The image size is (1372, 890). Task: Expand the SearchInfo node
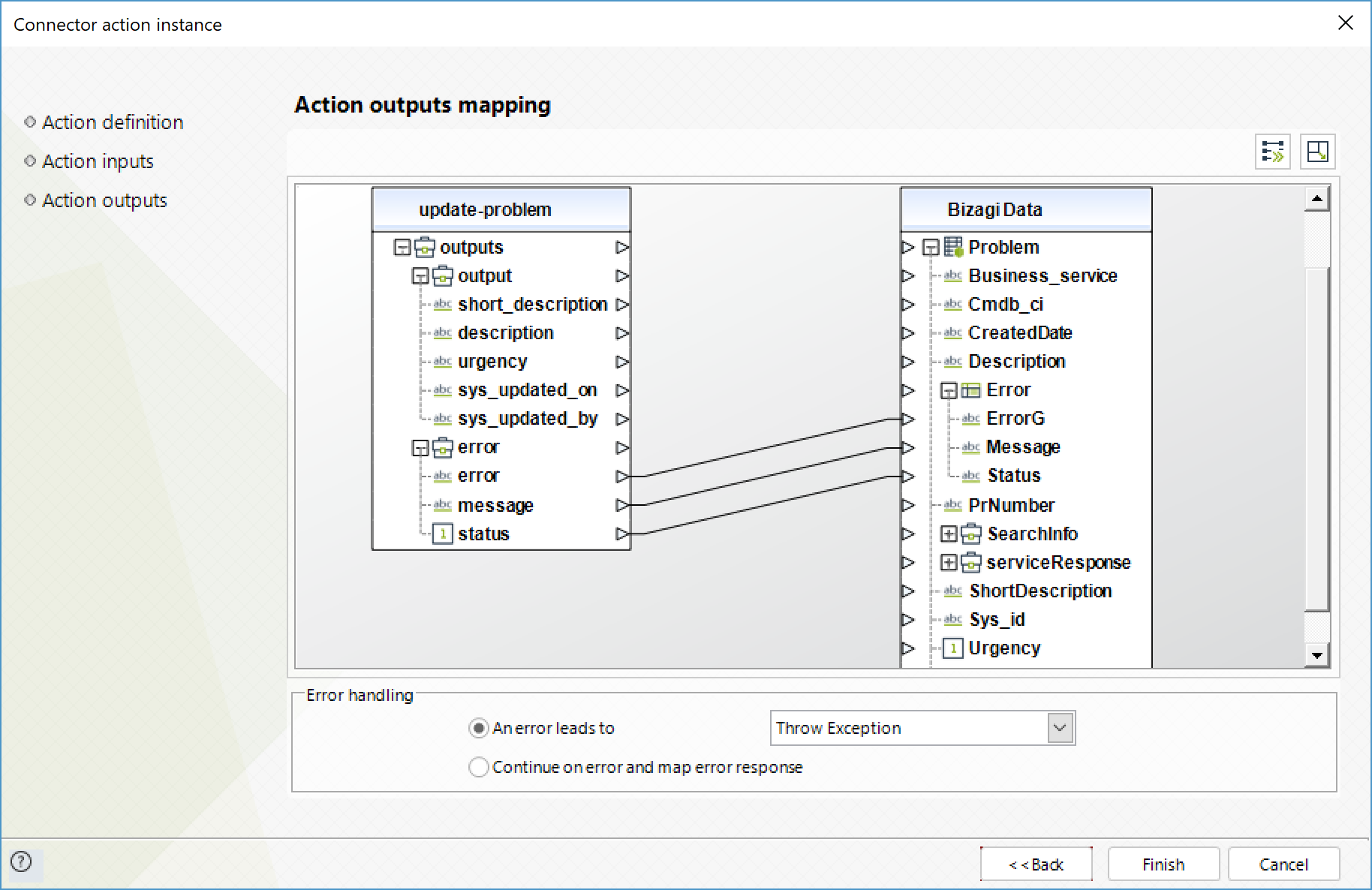click(949, 534)
